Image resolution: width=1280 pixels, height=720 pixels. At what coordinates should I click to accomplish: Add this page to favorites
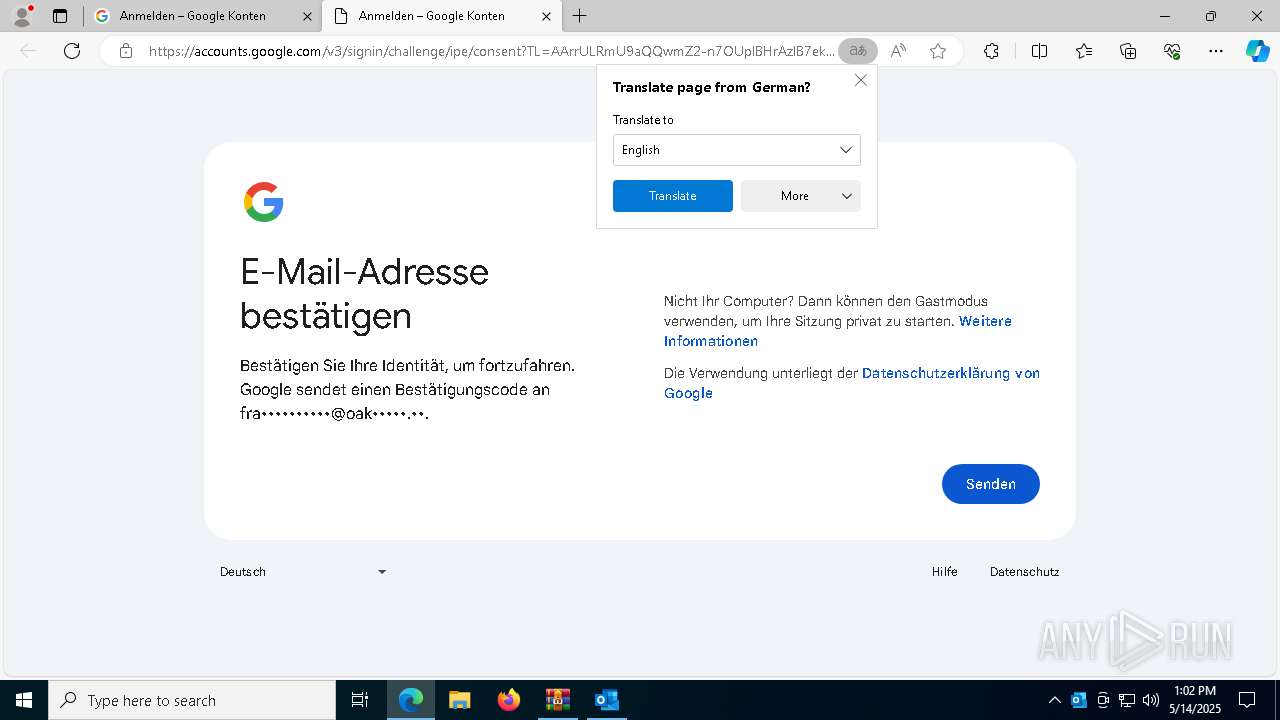click(938, 51)
